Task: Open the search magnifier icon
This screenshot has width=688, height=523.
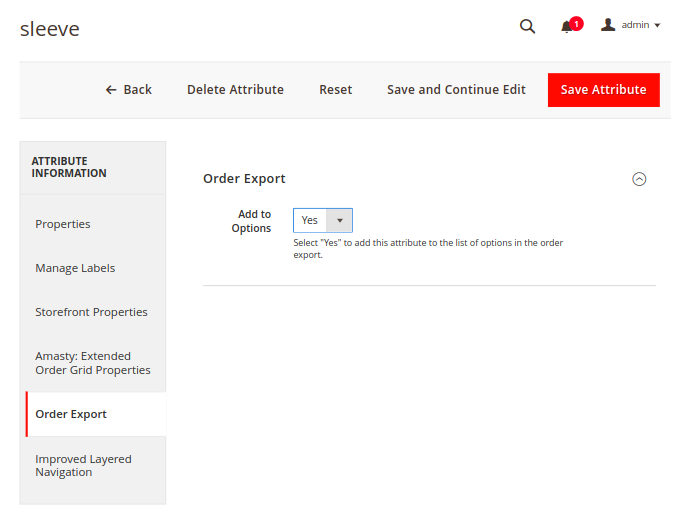Action: click(x=527, y=26)
